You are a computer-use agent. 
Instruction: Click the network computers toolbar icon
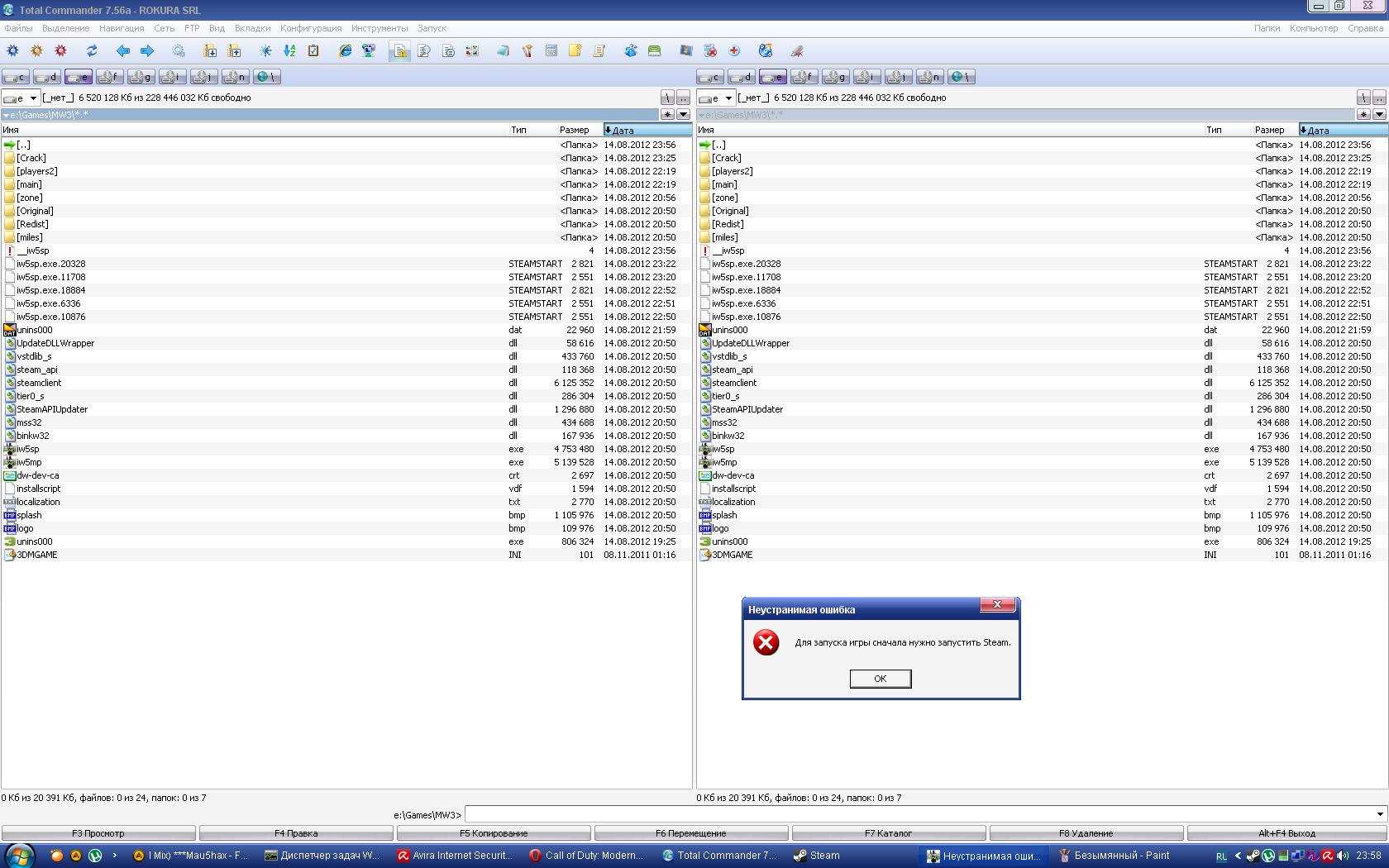(369, 51)
